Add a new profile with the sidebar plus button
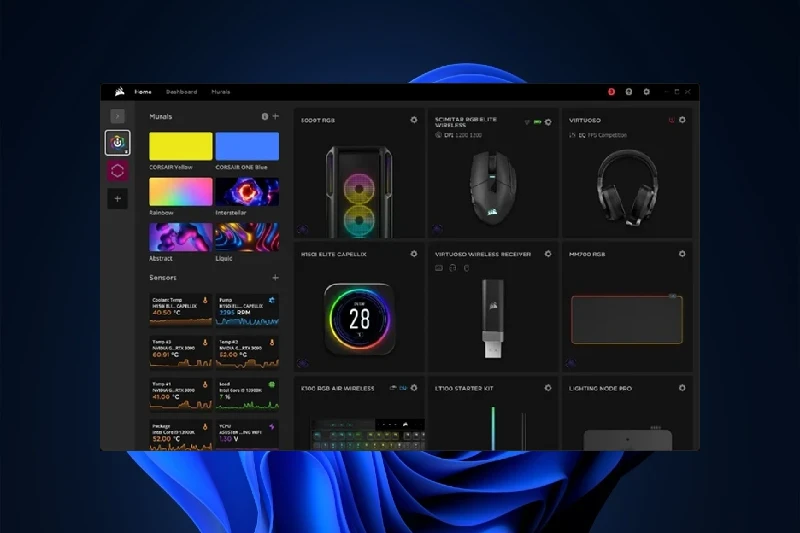 (x=117, y=199)
